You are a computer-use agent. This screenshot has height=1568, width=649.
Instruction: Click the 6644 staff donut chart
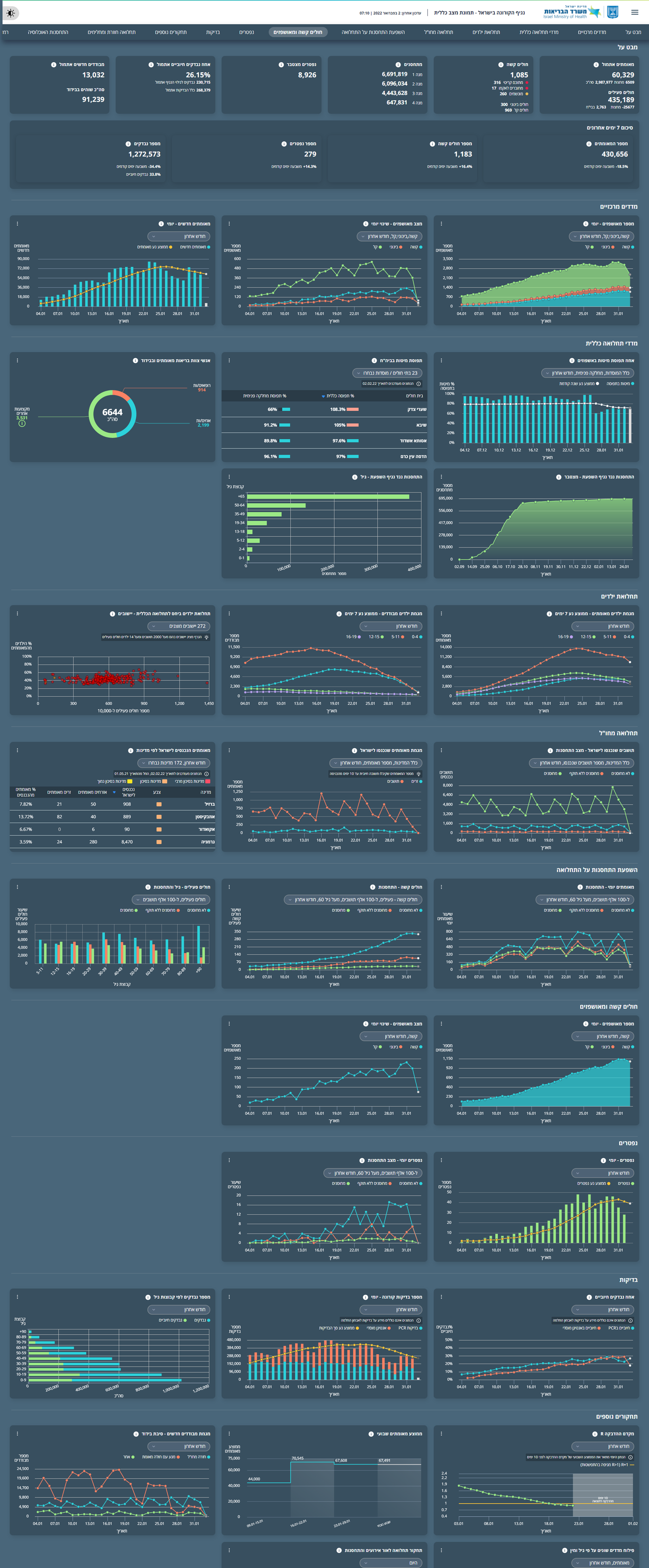[113, 414]
